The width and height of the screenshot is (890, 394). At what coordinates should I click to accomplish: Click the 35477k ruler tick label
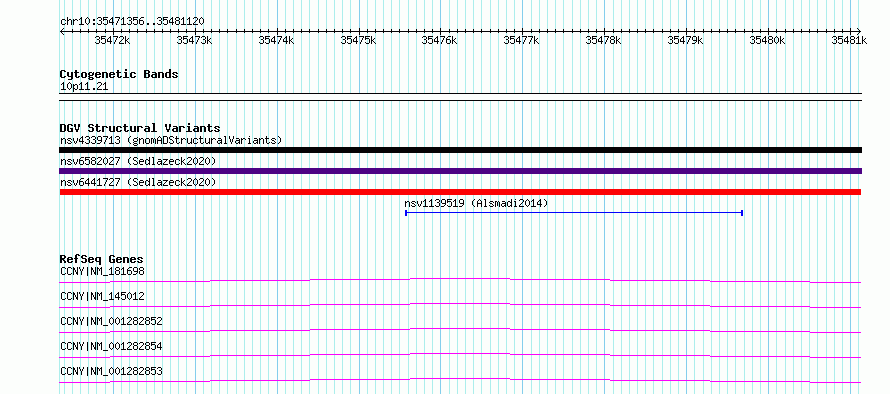522,40
